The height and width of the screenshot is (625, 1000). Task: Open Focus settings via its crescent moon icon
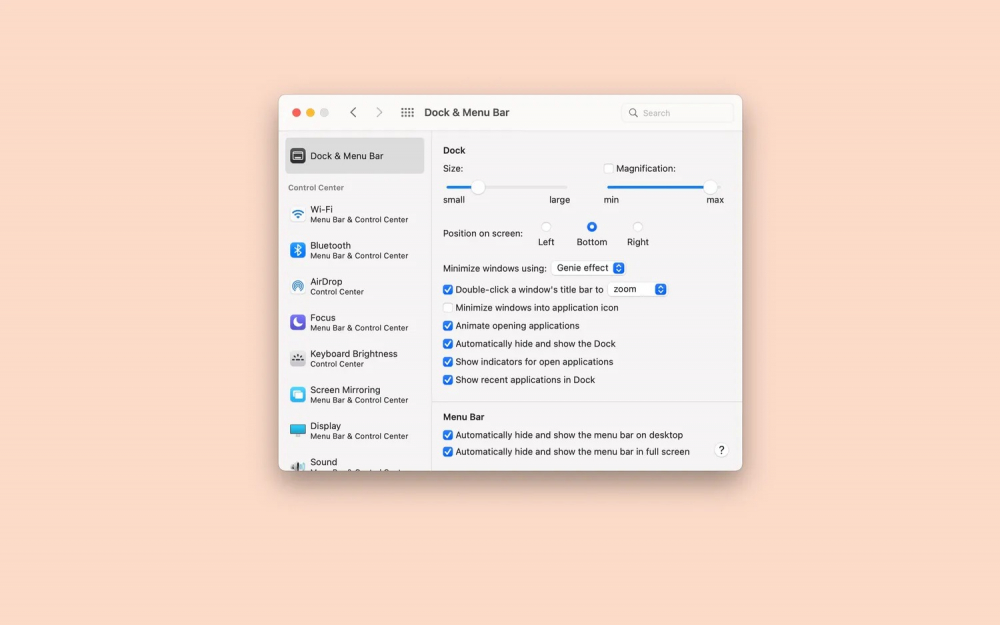click(297, 322)
